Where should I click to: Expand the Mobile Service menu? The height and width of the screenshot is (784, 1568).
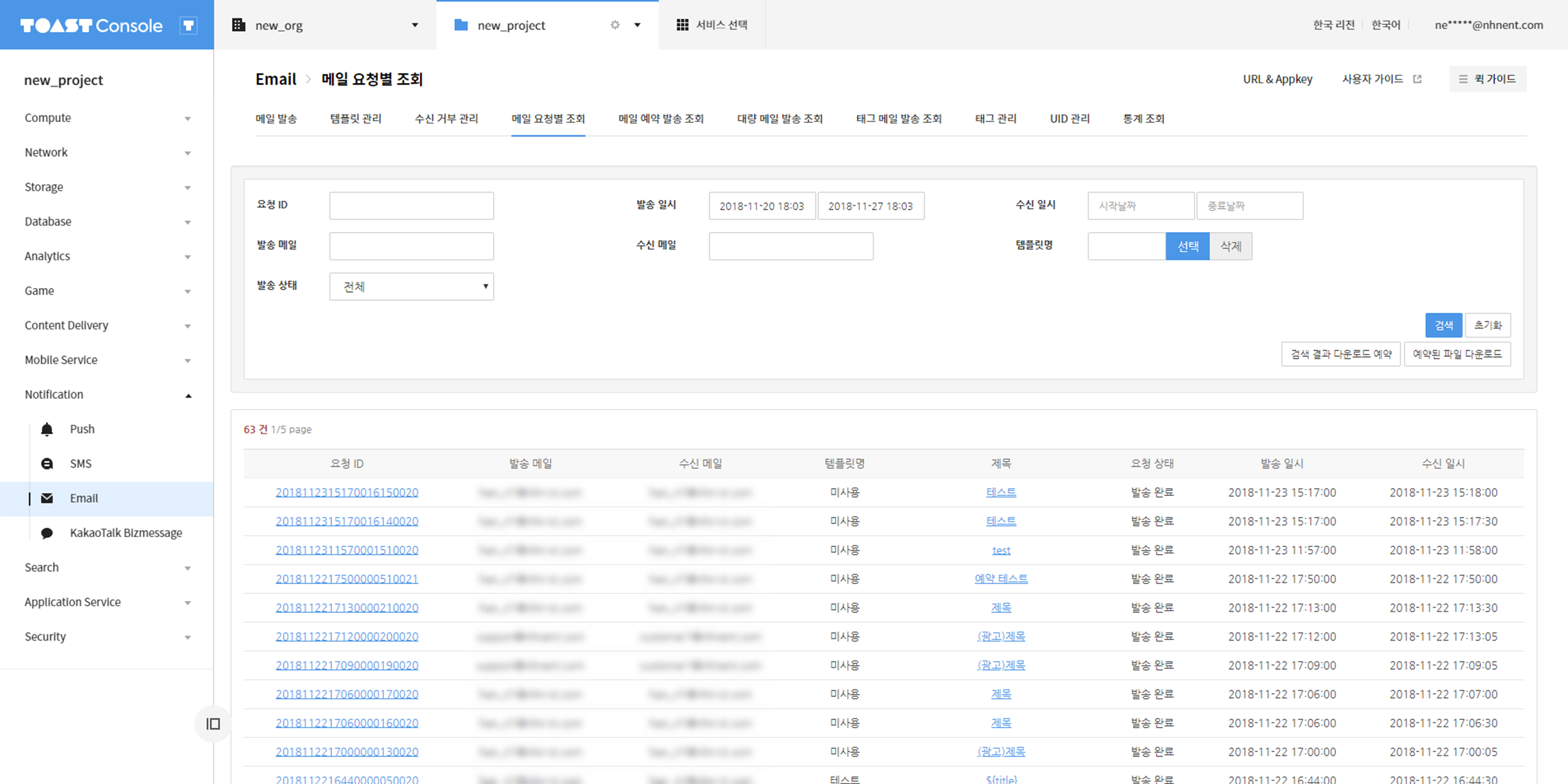(106, 360)
